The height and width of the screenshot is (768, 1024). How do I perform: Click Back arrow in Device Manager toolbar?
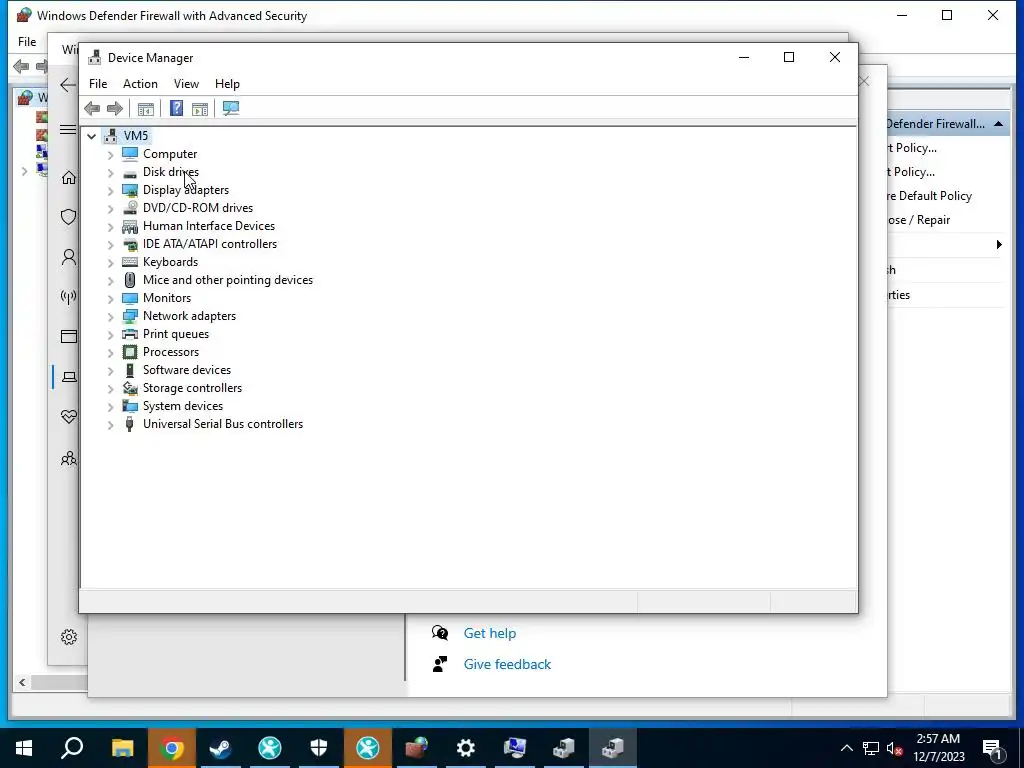click(x=92, y=108)
